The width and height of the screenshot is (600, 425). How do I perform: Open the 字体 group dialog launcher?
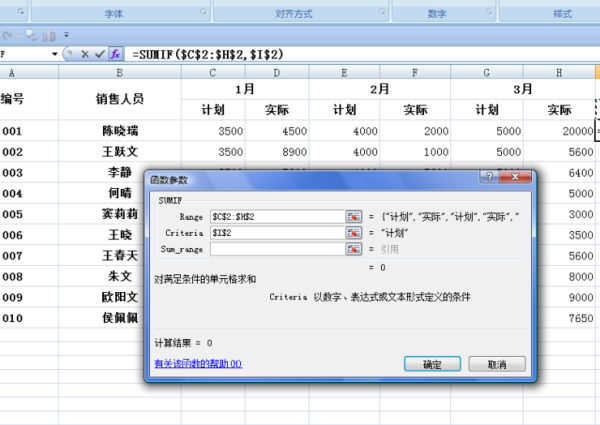pyautogui.click(x=206, y=13)
